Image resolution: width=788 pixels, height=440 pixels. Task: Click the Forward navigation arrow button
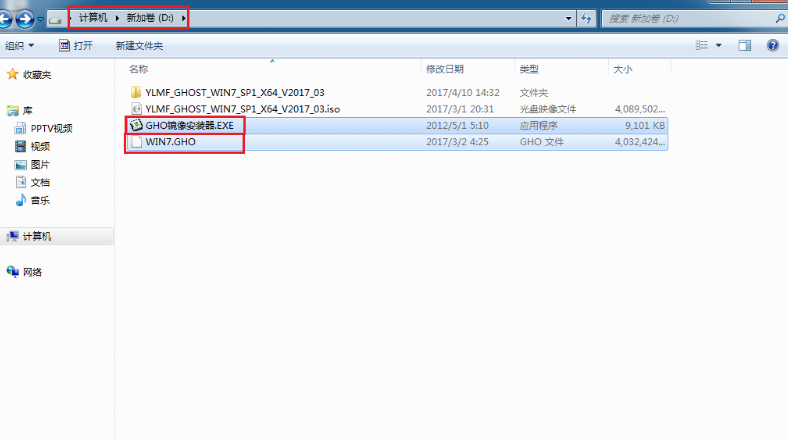[25, 19]
